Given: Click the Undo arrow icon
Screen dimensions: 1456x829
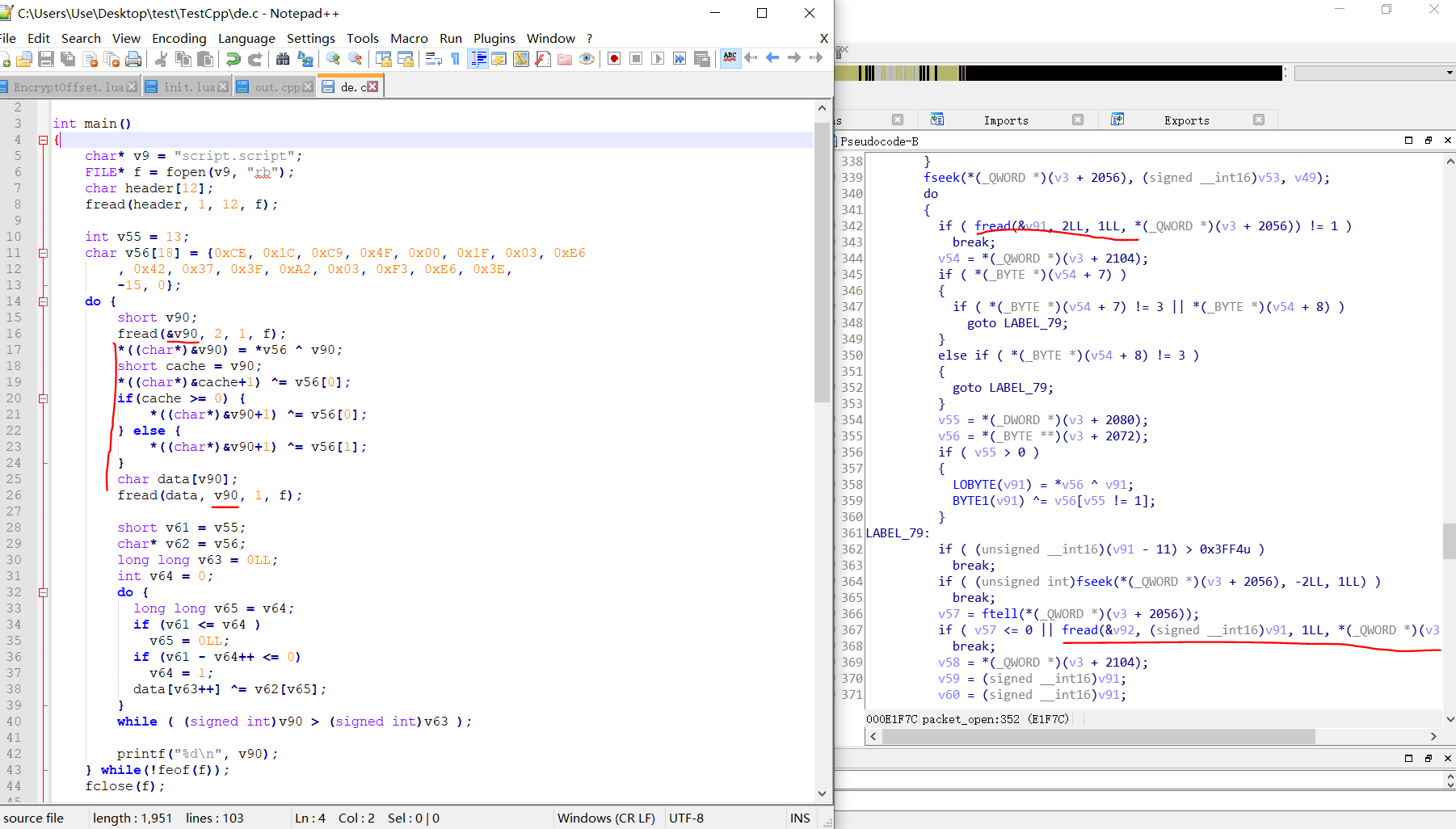Looking at the screenshot, I should coord(234,59).
